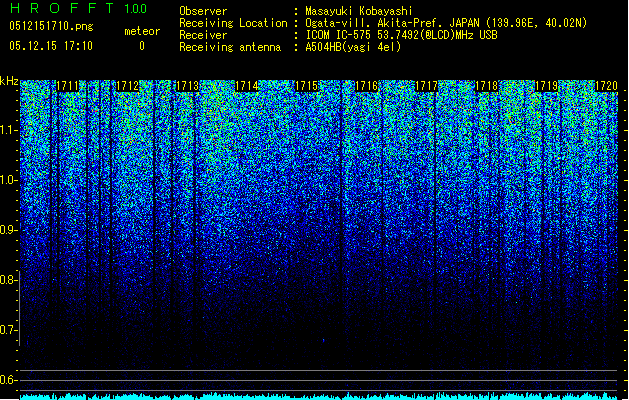Viewport: 629px width, 400px height.
Task: Click the 1718 time marker
Action: click(x=486, y=86)
